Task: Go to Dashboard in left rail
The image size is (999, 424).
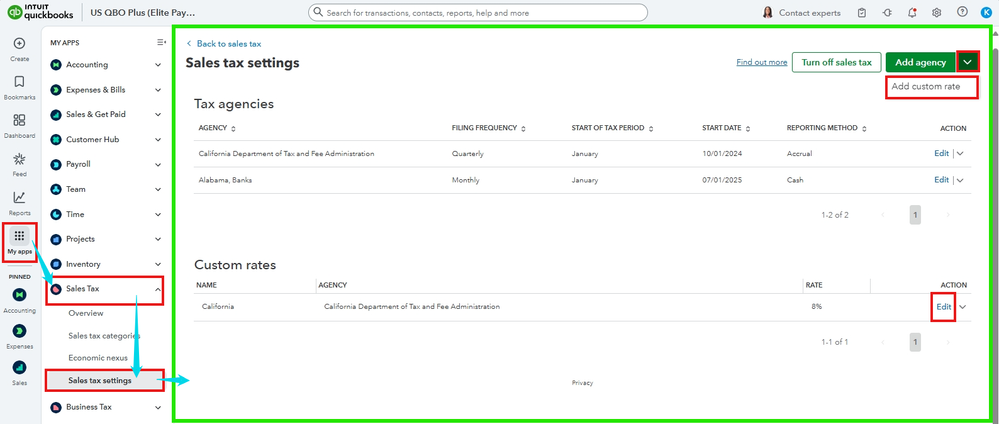Action: click(x=19, y=120)
